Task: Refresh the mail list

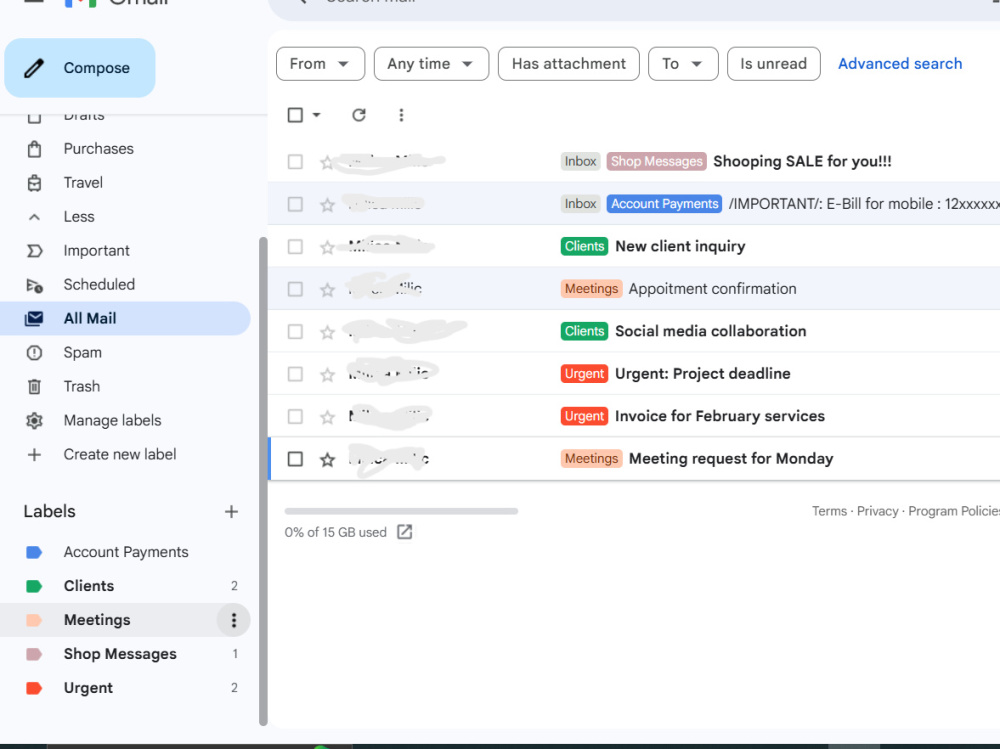Action: [359, 115]
